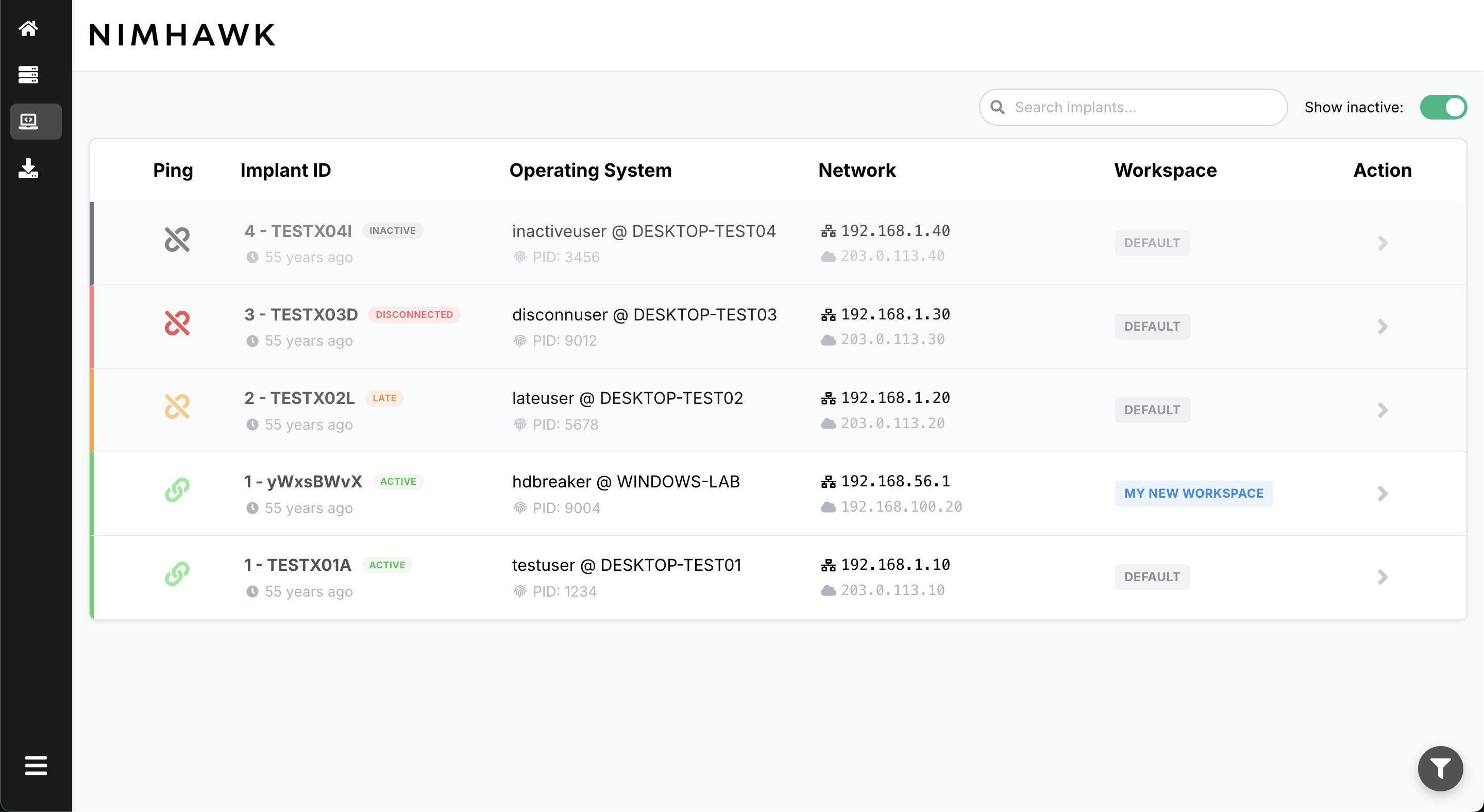Click the search magnifier icon
The width and height of the screenshot is (1484, 812).
(x=997, y=107)
